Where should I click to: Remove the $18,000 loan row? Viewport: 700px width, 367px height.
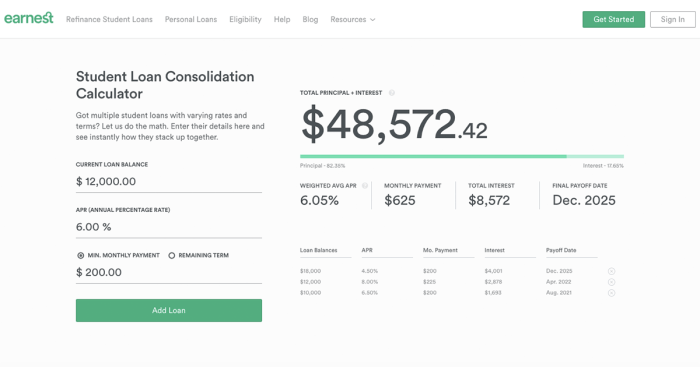612,271
